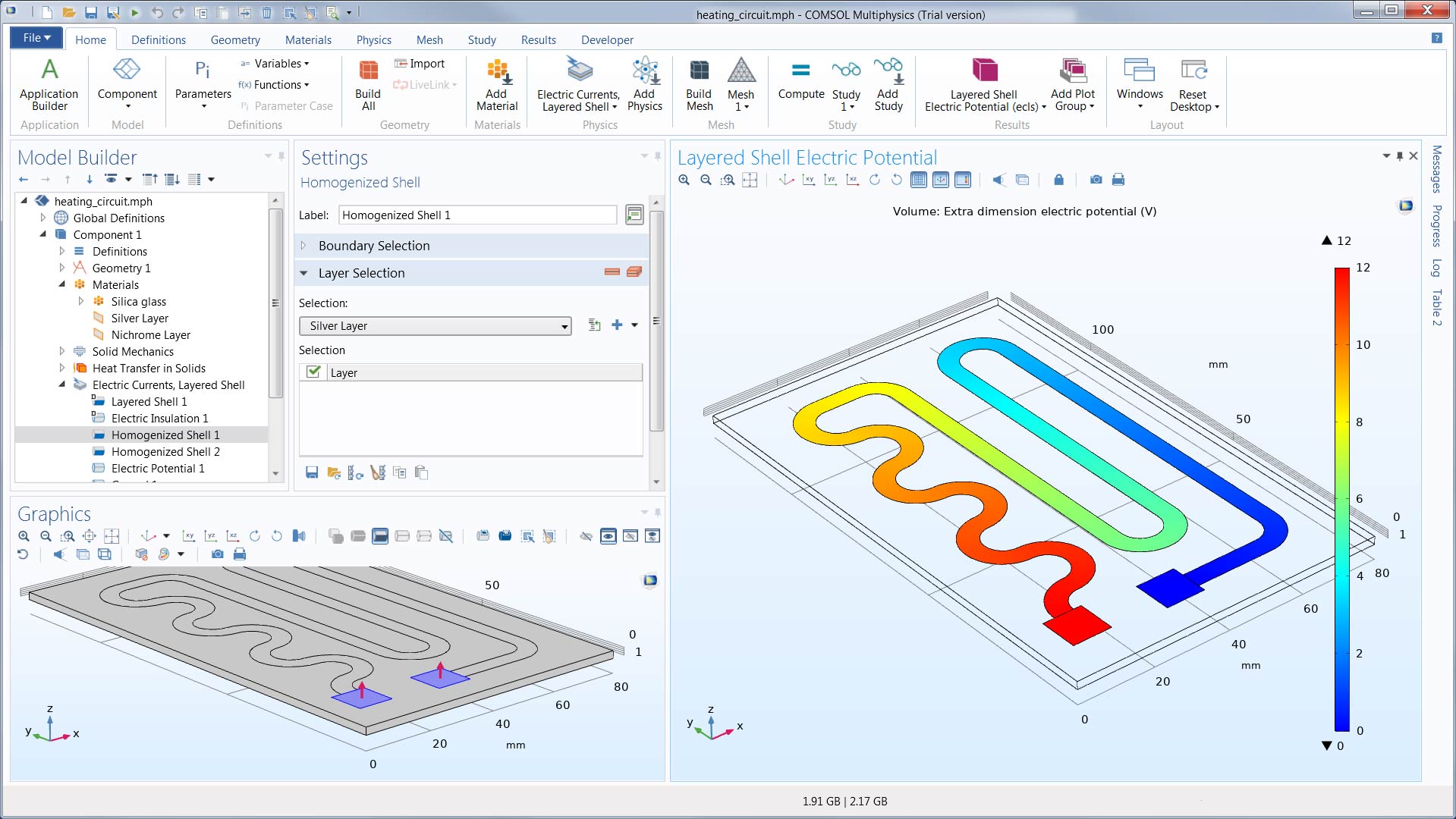The width and height of the screenshot is (1456, 819).
Task: Click the Label text field
Action: [477, 215]
